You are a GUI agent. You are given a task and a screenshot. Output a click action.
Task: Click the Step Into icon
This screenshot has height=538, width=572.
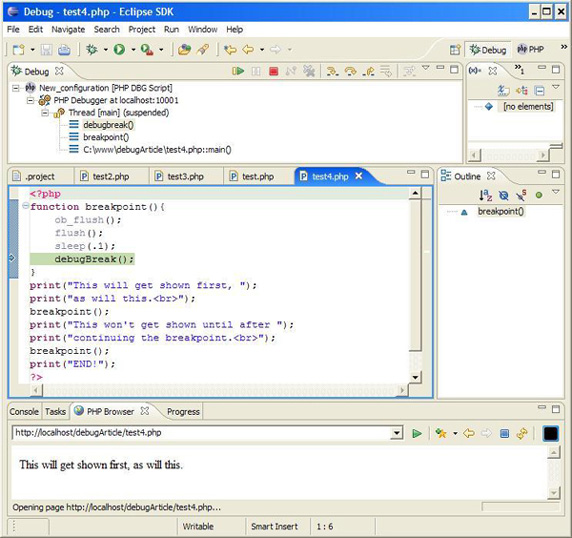(x=332, y=71)
